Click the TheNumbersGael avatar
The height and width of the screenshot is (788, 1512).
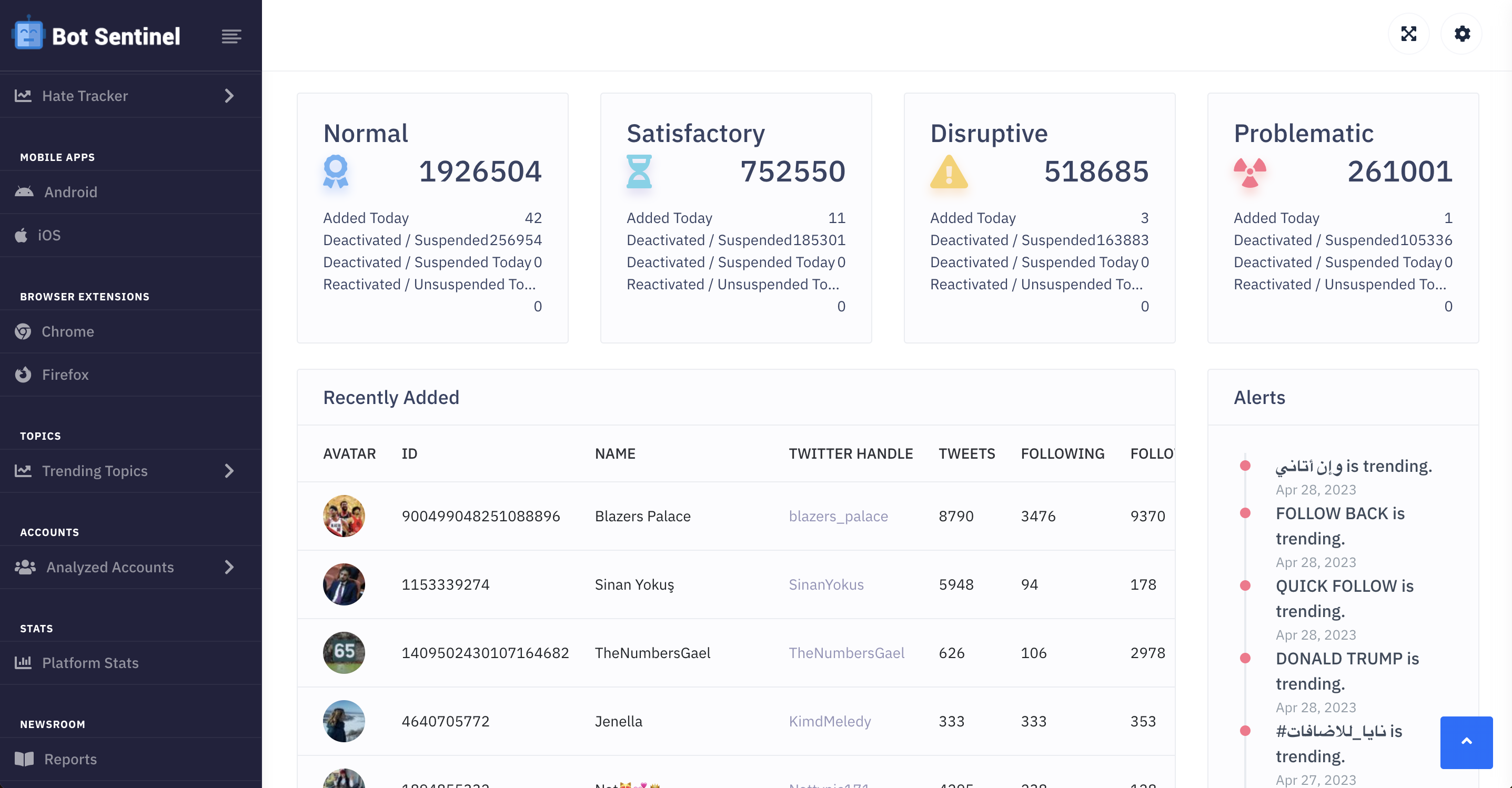(344, 653)
